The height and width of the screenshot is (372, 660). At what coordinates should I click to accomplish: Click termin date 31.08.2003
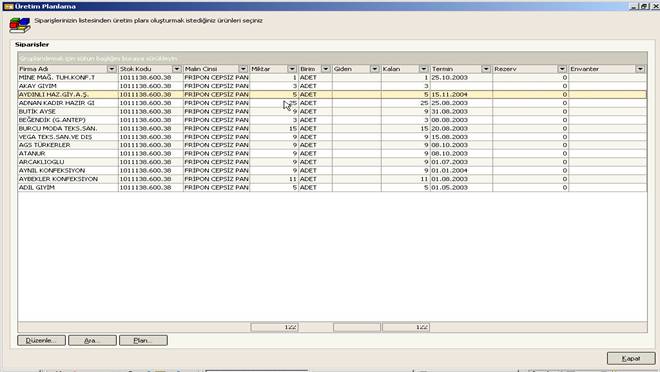(449, 112)
